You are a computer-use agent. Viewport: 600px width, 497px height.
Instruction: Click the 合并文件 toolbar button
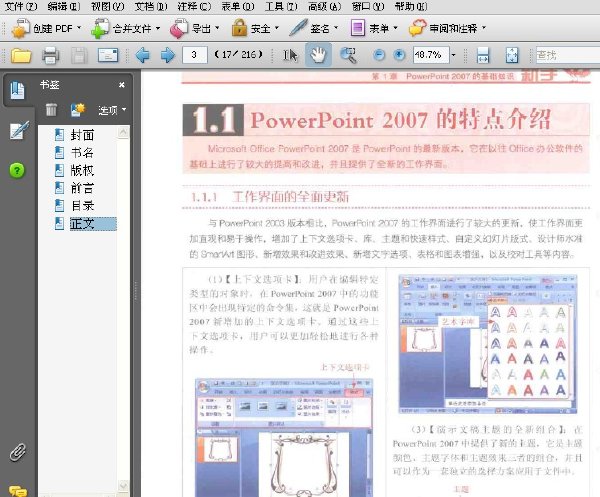126,28
